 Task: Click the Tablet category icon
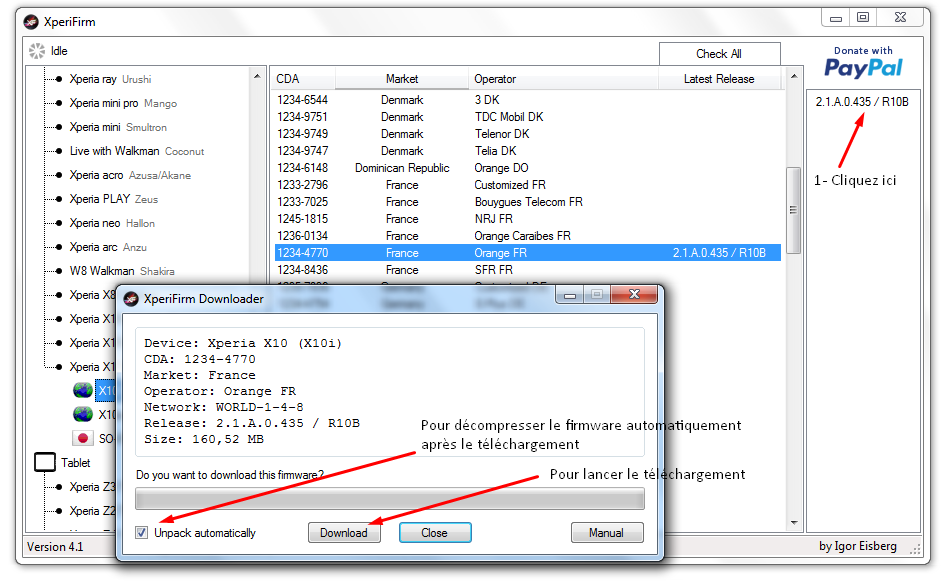[45, 463]
